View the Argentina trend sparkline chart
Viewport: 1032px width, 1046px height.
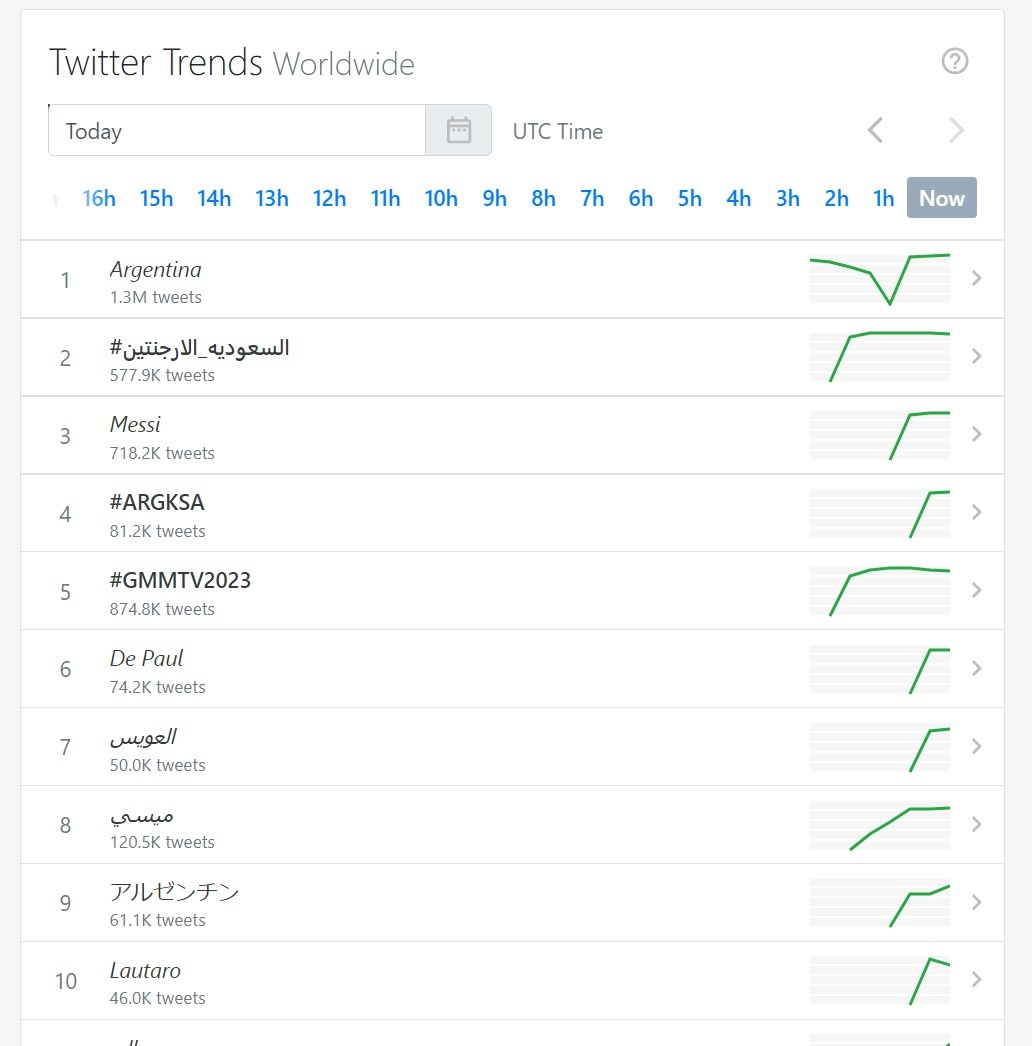pos(879,279)
